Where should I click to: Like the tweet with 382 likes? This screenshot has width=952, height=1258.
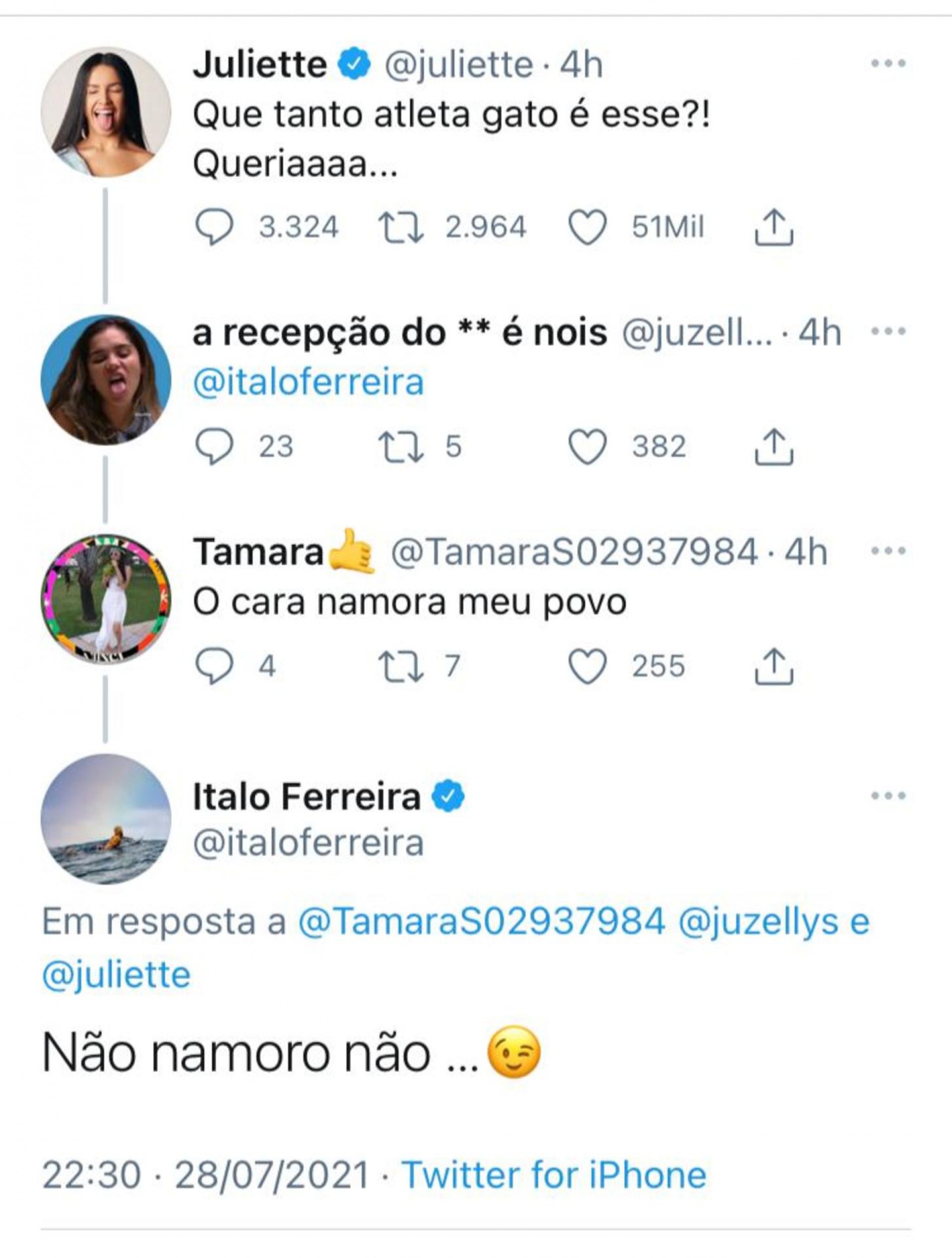588,447
